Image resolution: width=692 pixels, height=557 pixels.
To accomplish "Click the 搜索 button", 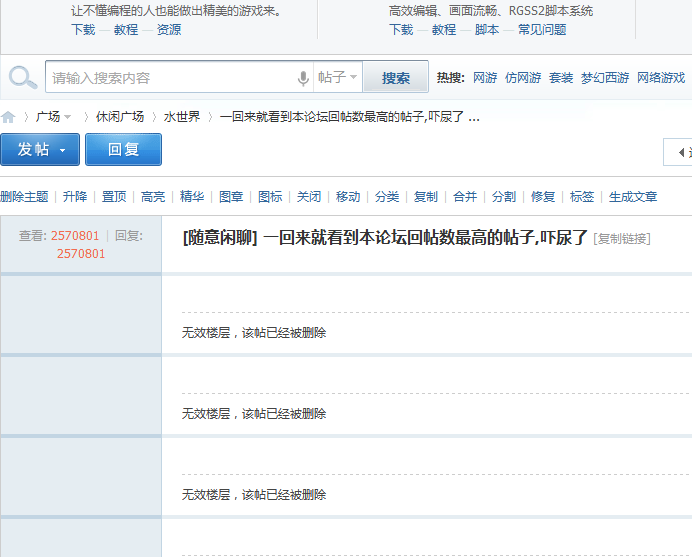I will 395,78.
